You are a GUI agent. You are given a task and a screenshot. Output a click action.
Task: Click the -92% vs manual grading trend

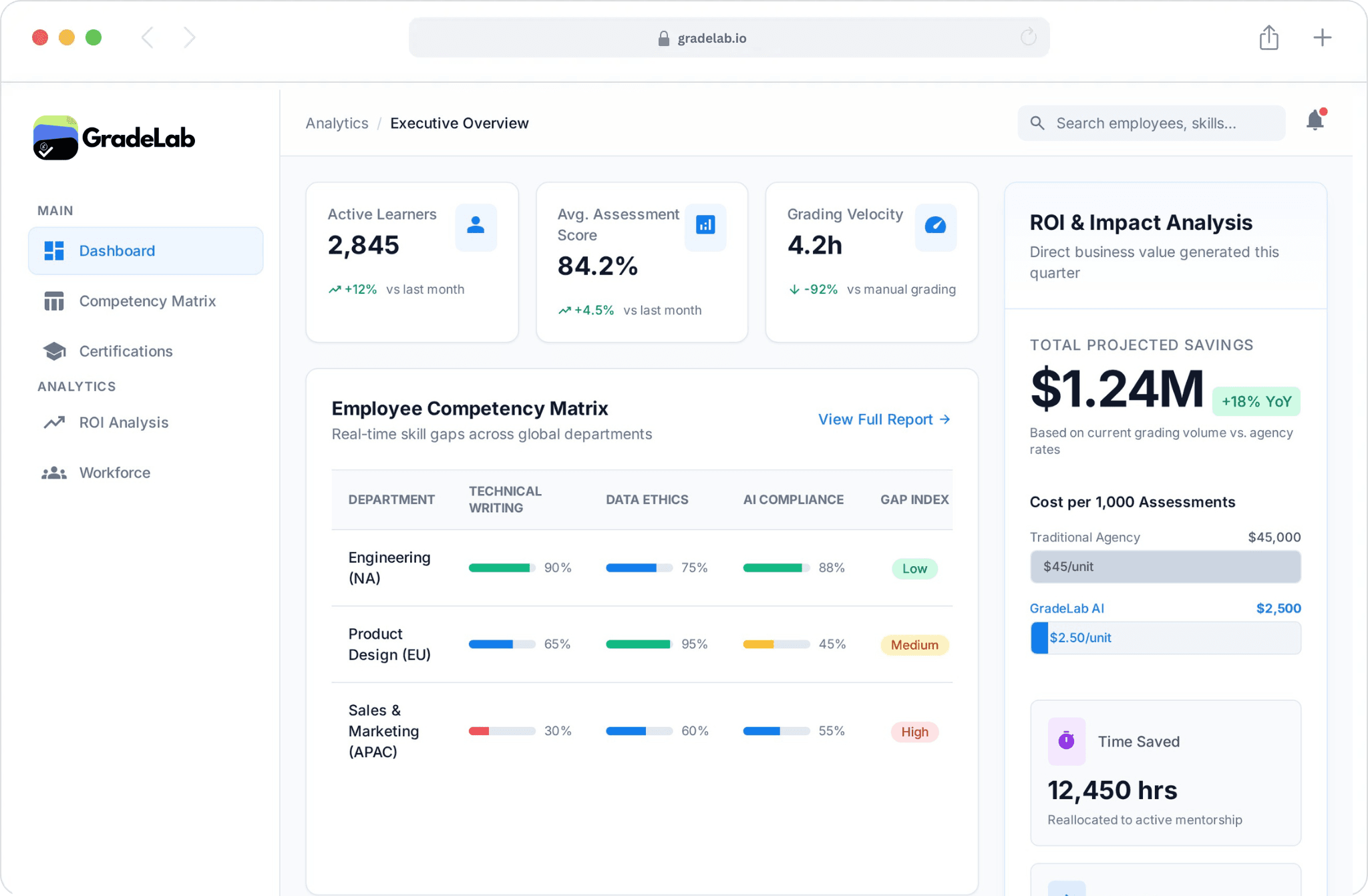872,289
